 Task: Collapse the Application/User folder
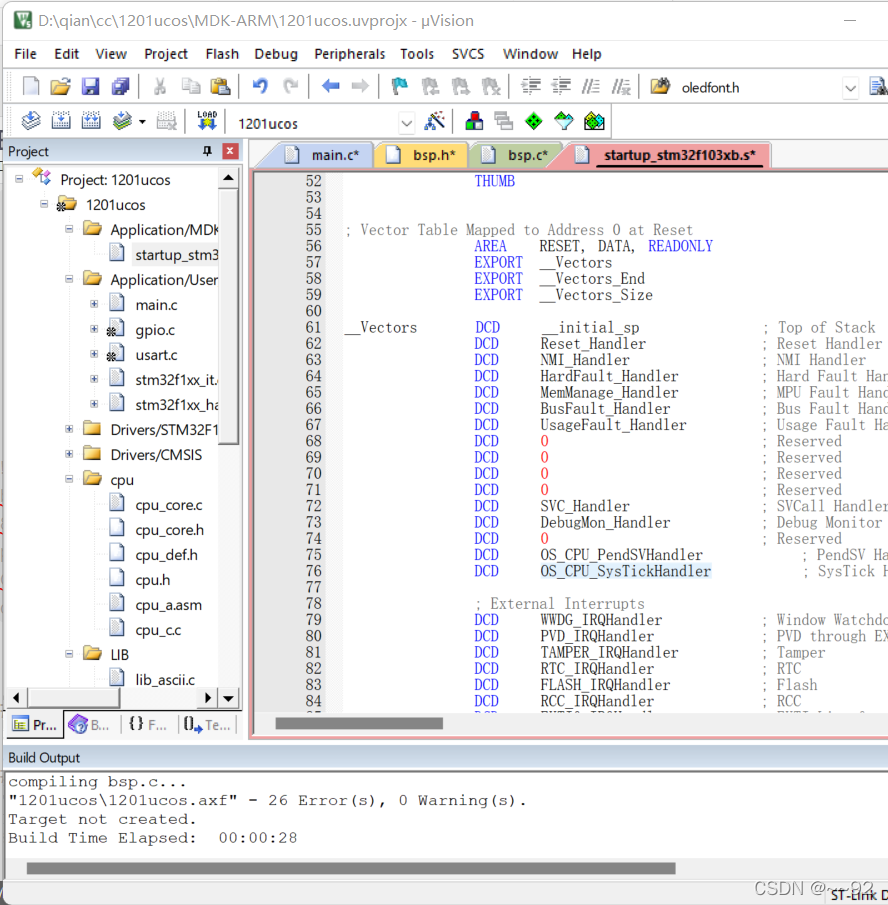pyautogui.click(x=69, y=279)
